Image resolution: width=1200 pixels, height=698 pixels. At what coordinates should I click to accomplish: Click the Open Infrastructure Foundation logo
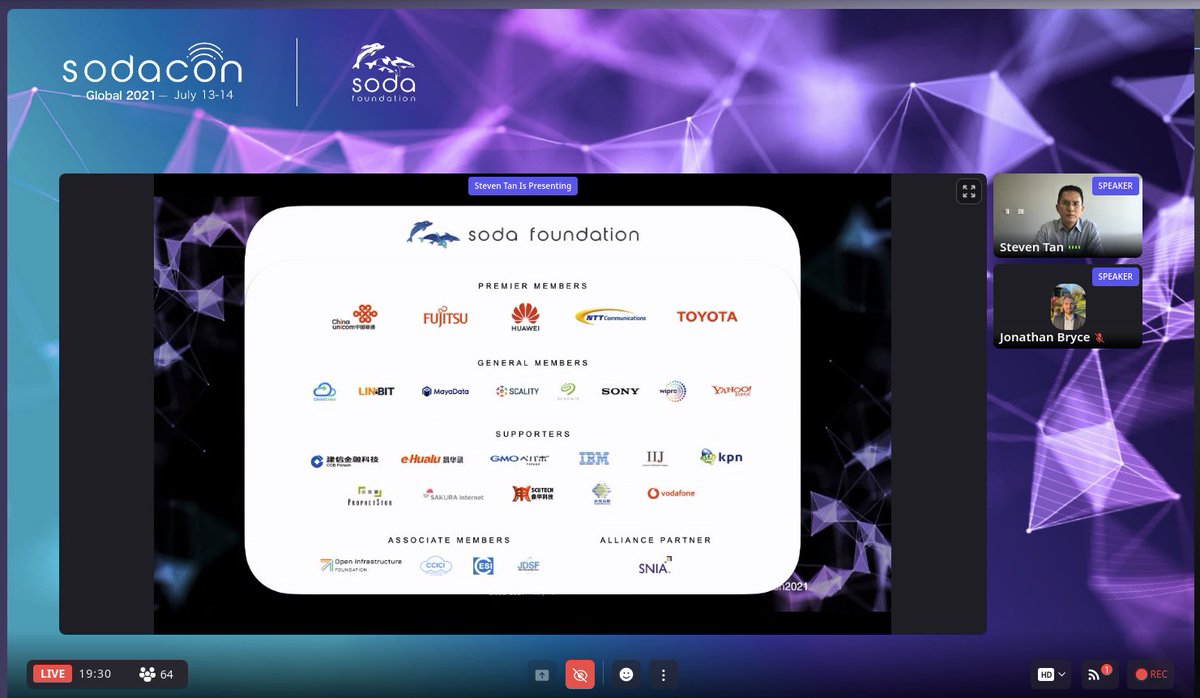pos(361,566)
